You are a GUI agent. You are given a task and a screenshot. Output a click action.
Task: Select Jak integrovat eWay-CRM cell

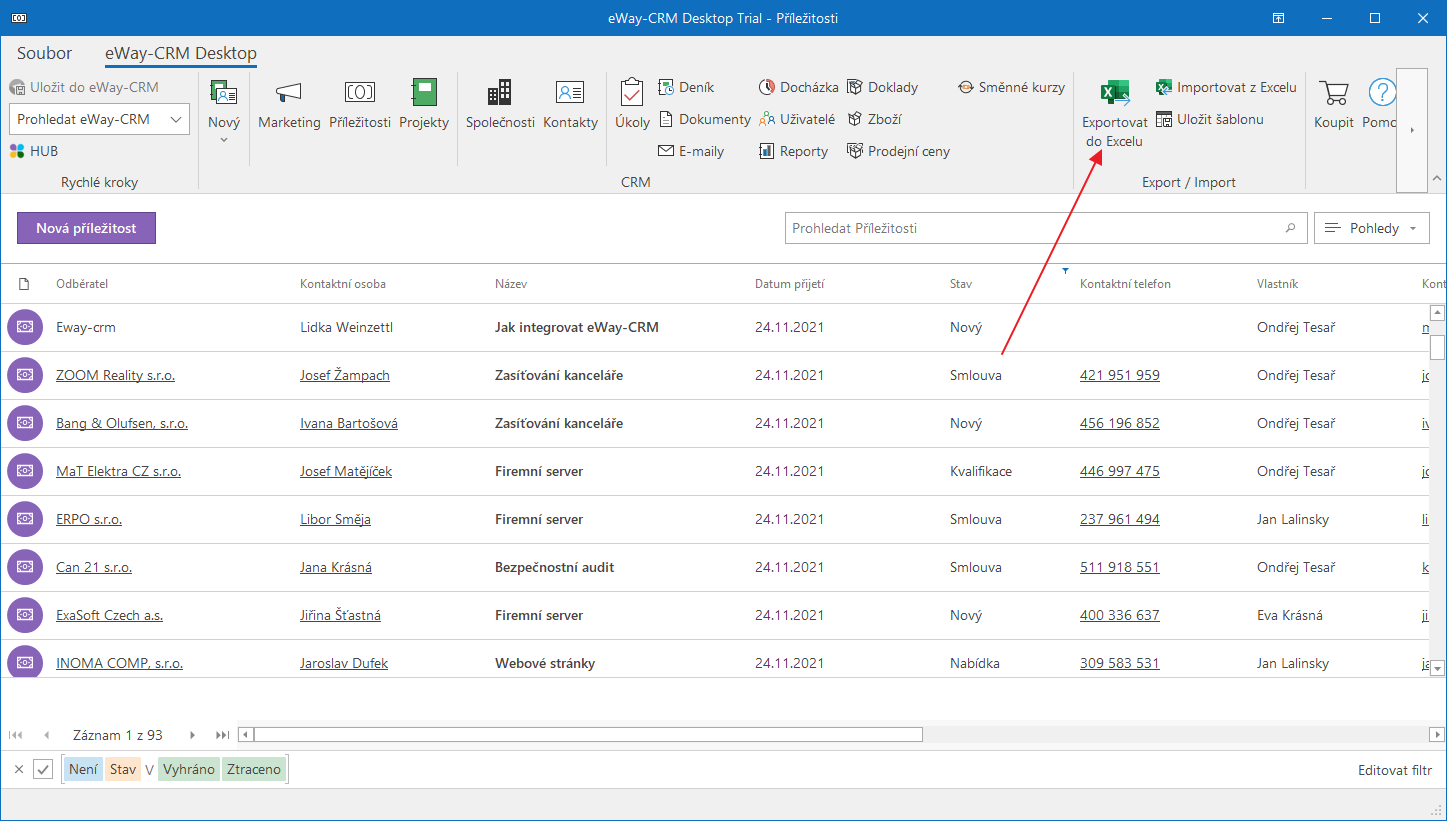(x=577, y=327)
